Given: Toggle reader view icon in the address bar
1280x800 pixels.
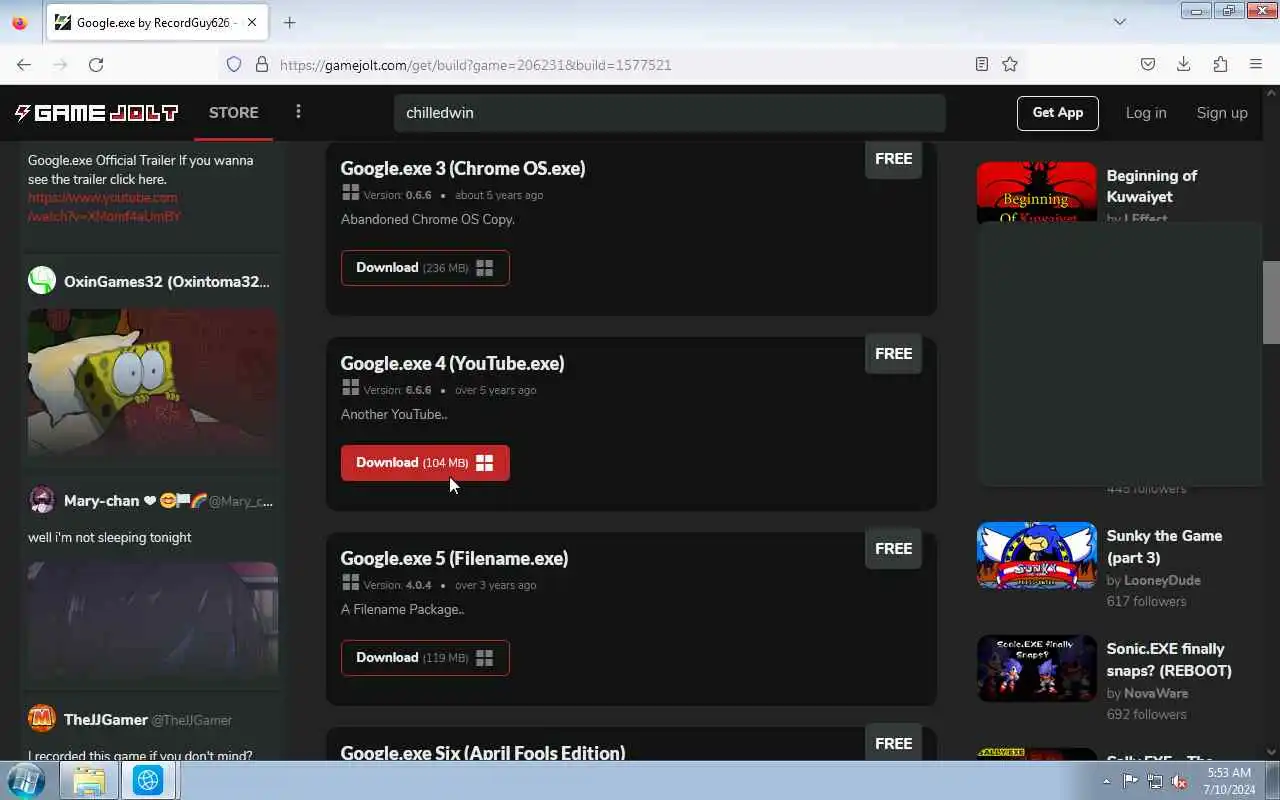Looking at the screenshot, I should (x=982, y=64).
